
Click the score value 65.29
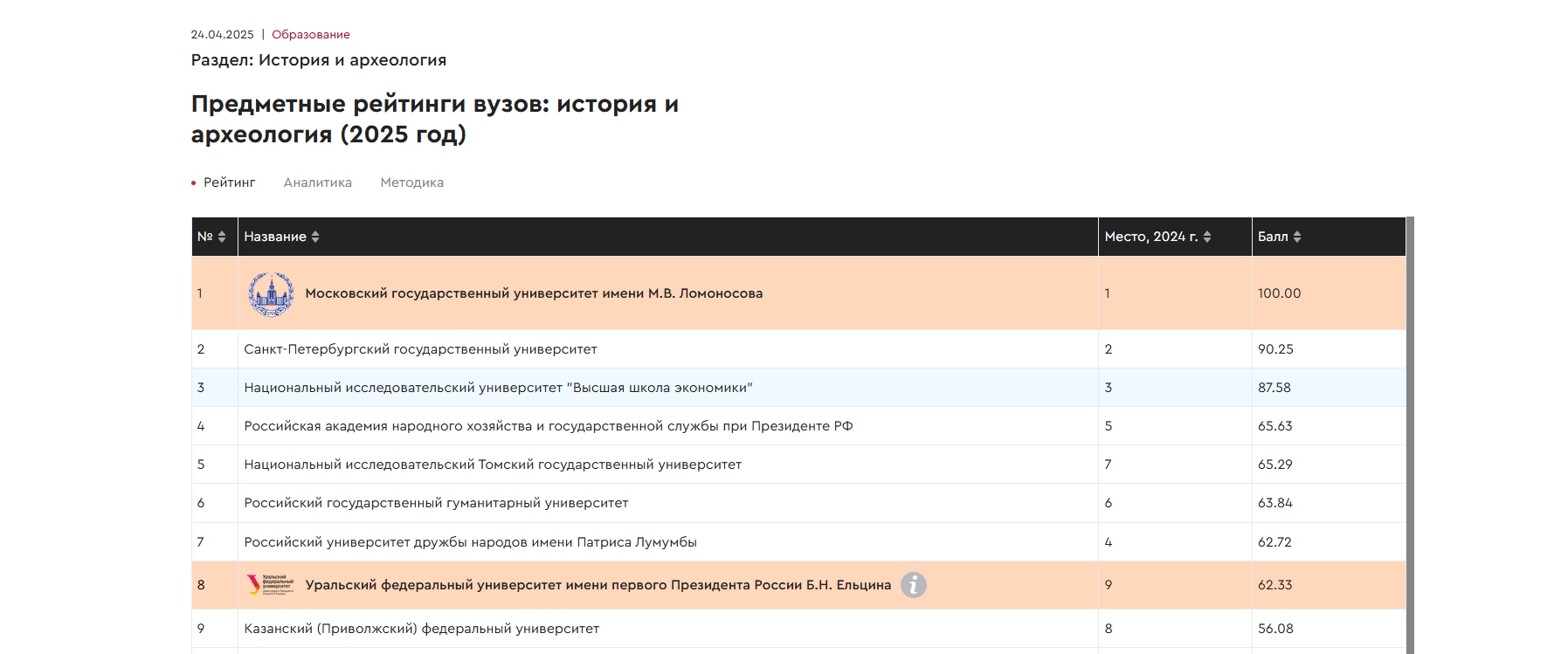click(x=1274, y=465)
